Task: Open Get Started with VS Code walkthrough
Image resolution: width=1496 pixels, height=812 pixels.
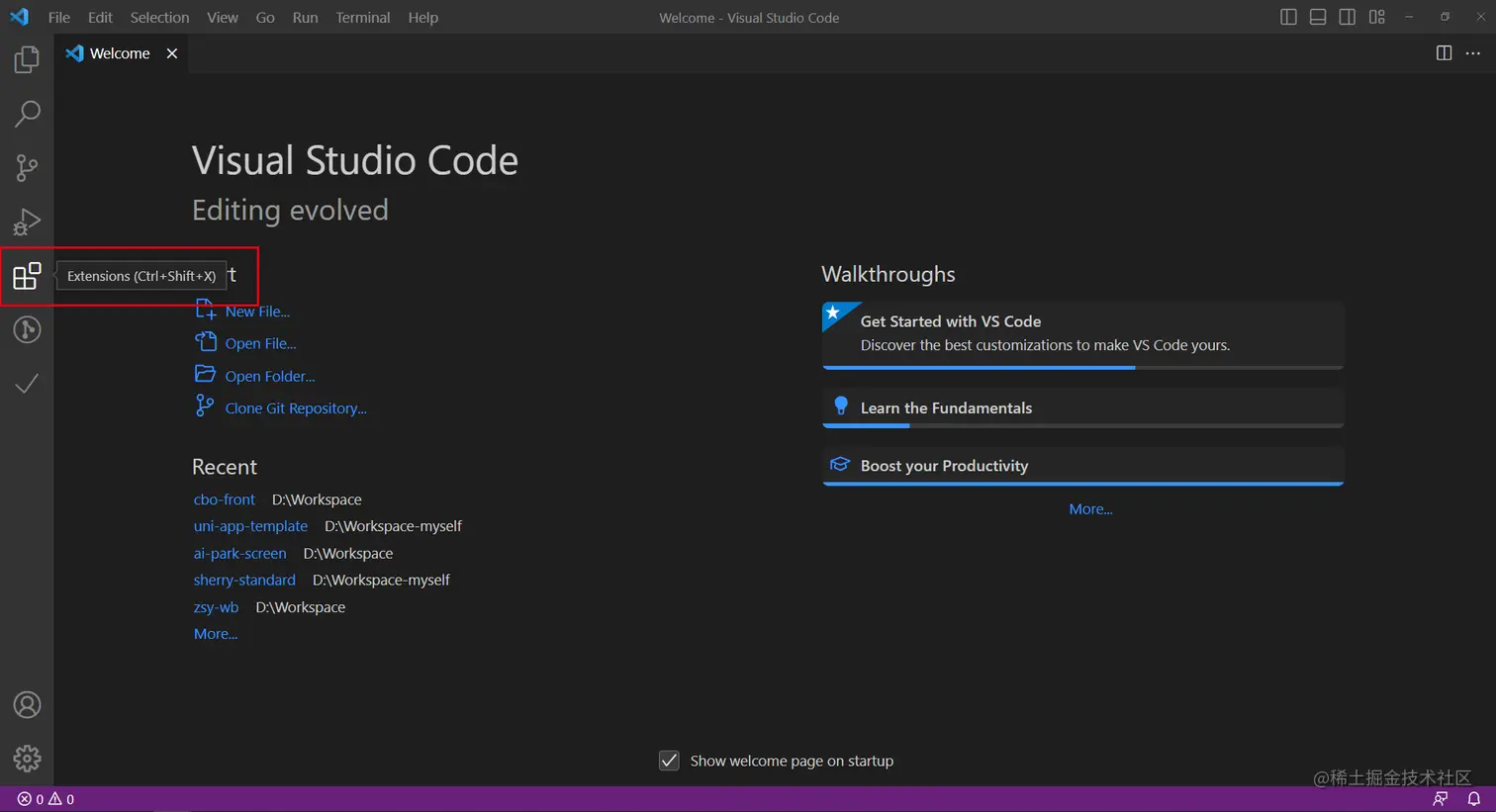Action: (1082, 335)
